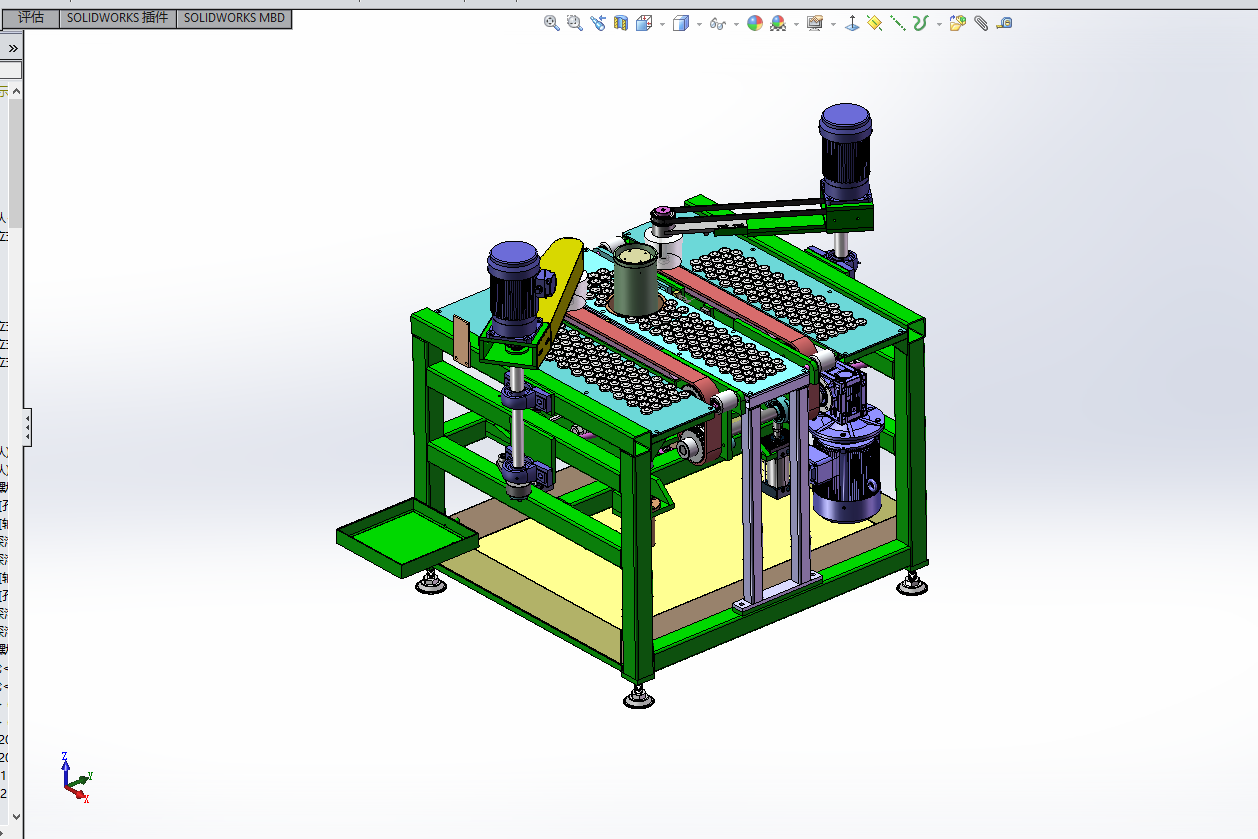
Task: Expand the panel with double chevron
Action: click(x=13, y=48)
